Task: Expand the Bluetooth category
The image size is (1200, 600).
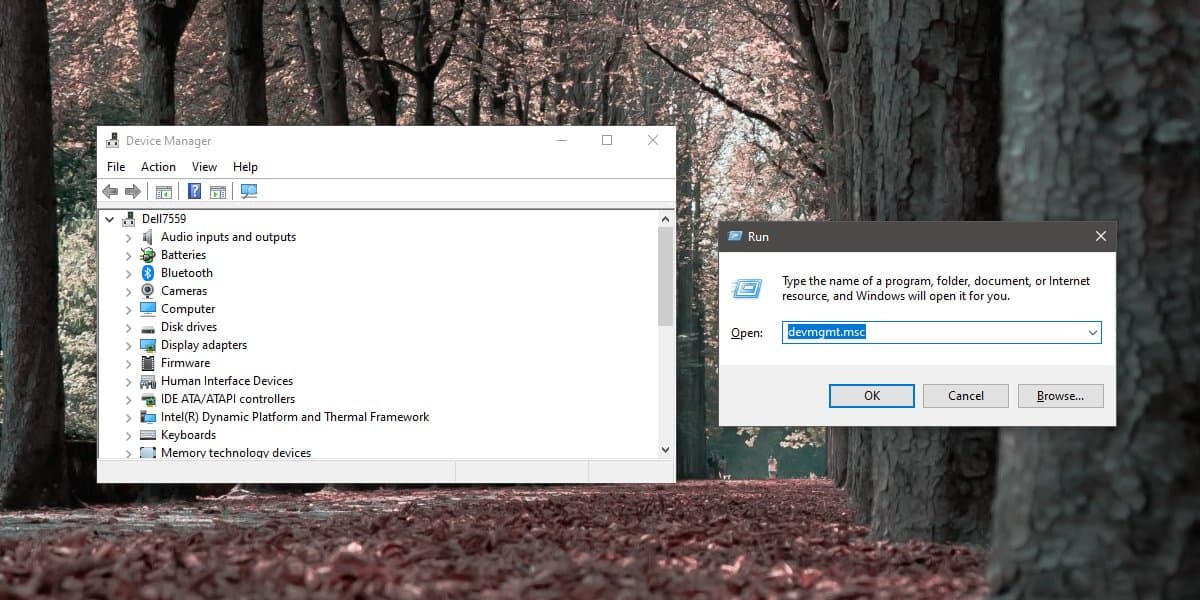Action: (128, 273)
